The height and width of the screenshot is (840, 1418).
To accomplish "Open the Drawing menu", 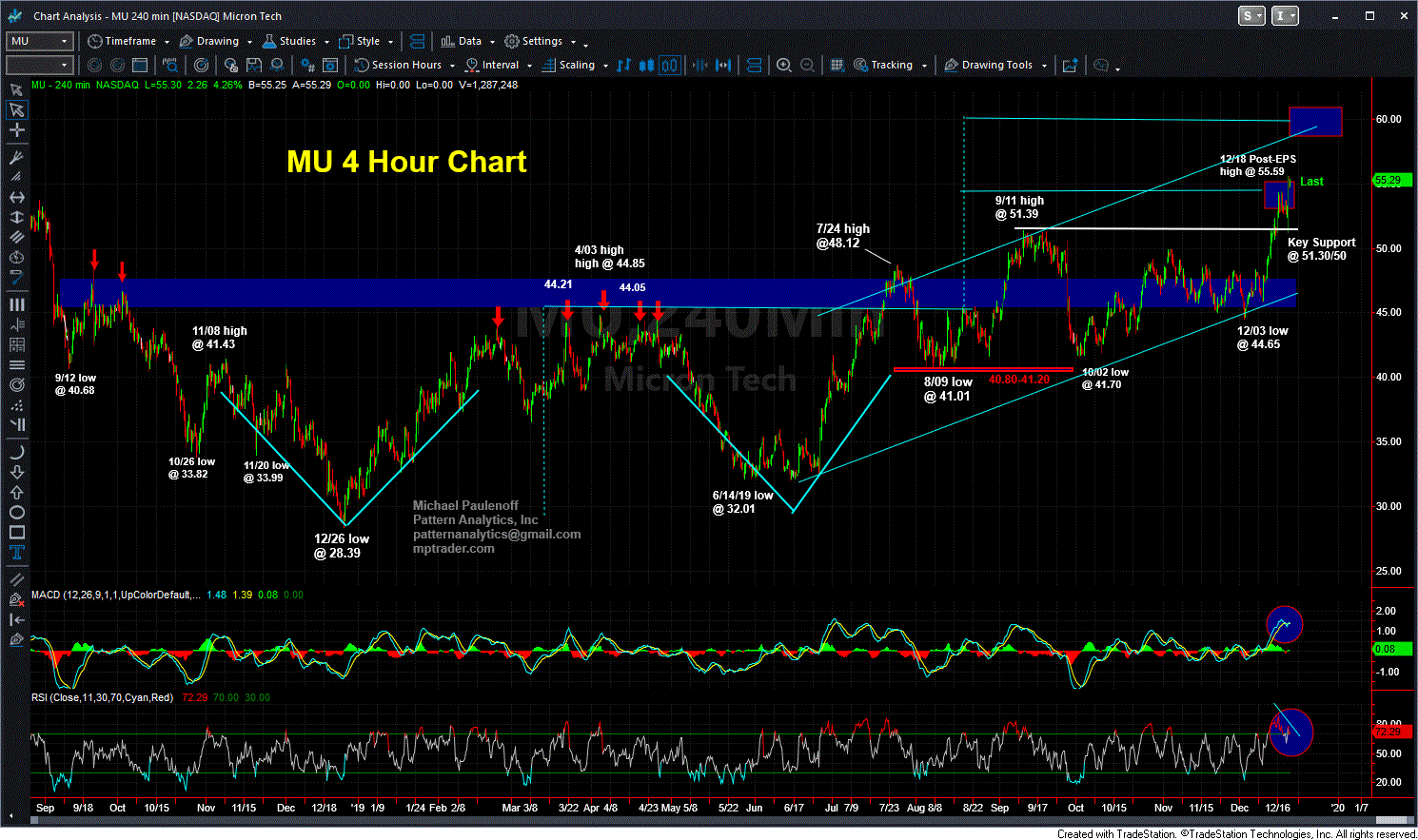I will (217, 41).
